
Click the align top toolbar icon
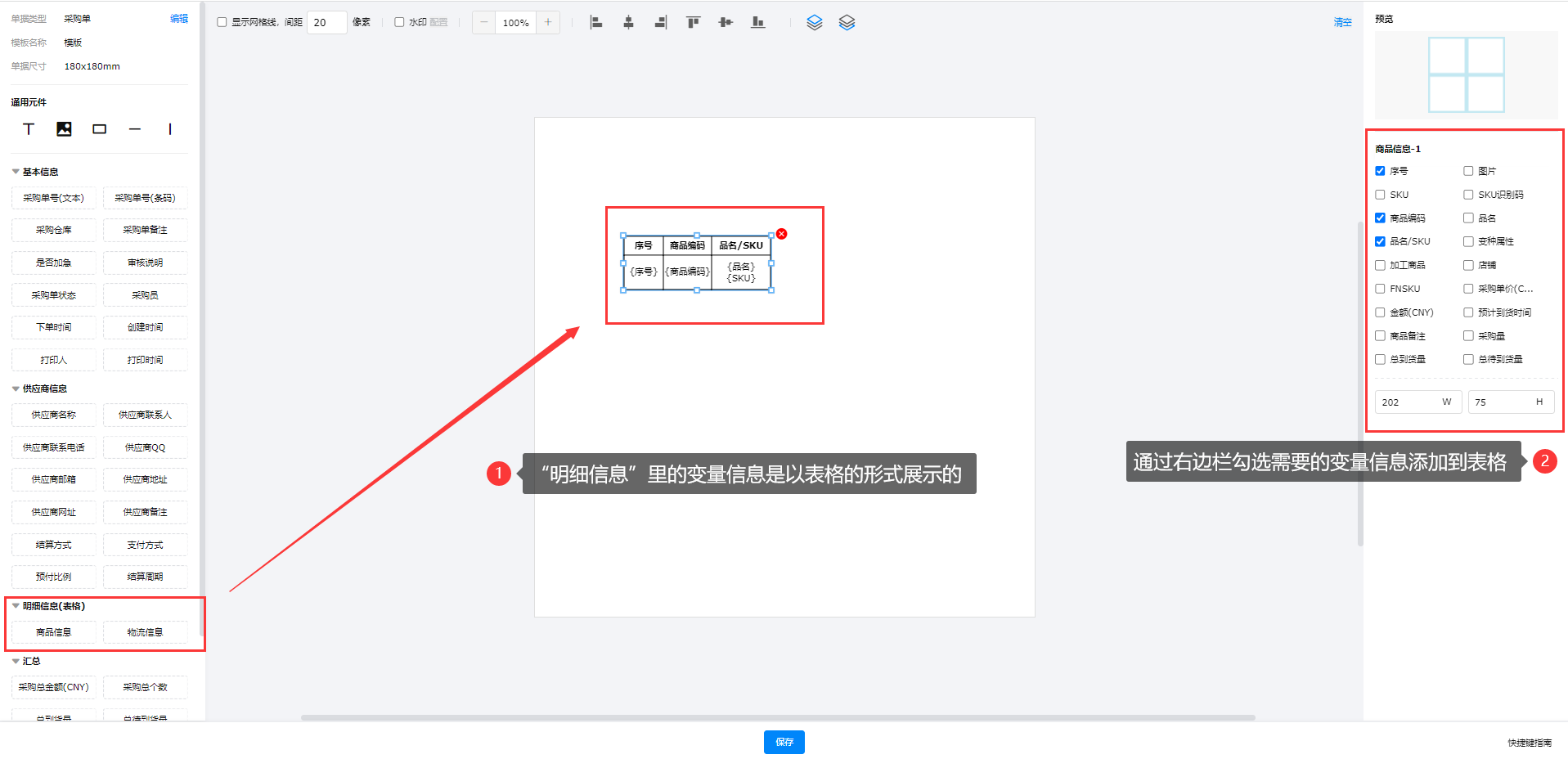[693, 23]
